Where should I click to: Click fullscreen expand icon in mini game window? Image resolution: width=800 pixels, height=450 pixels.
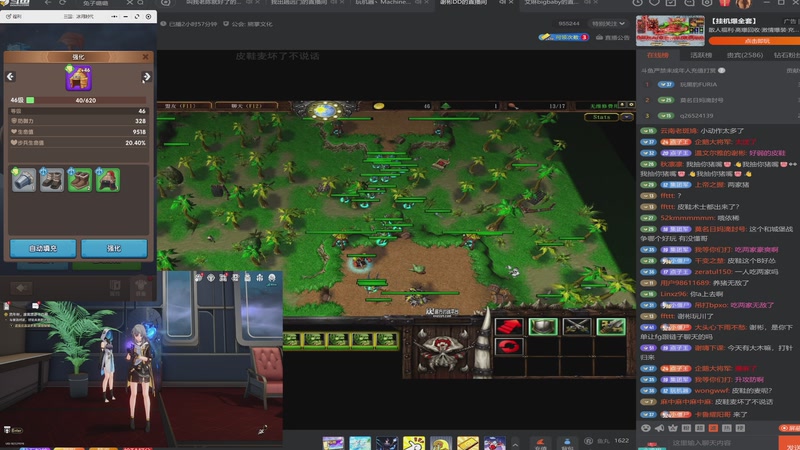pyautogui.click(x=137, y=16)
